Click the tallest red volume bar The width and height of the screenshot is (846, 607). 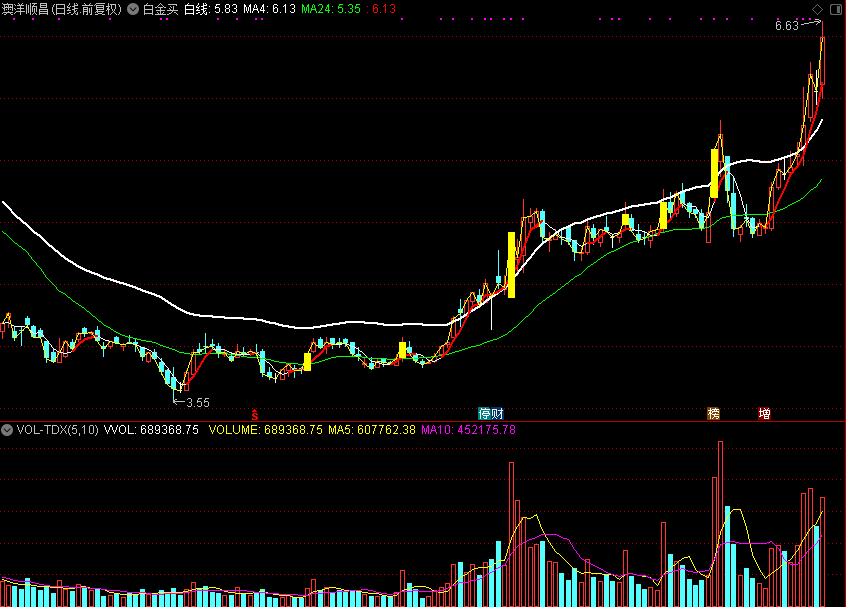click(x=720, y=523)
